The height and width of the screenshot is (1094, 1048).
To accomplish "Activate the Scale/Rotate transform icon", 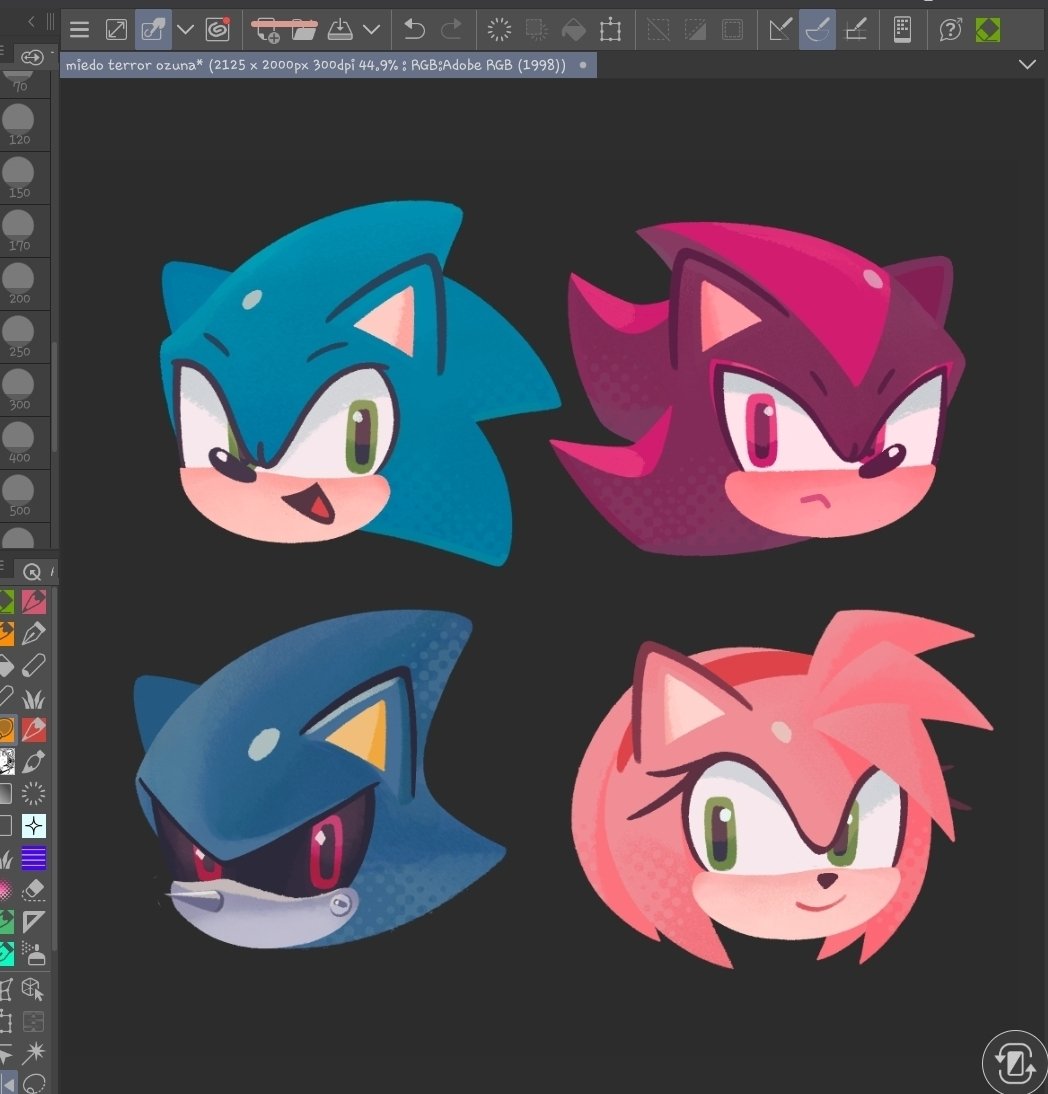I will tap(611, 30).
